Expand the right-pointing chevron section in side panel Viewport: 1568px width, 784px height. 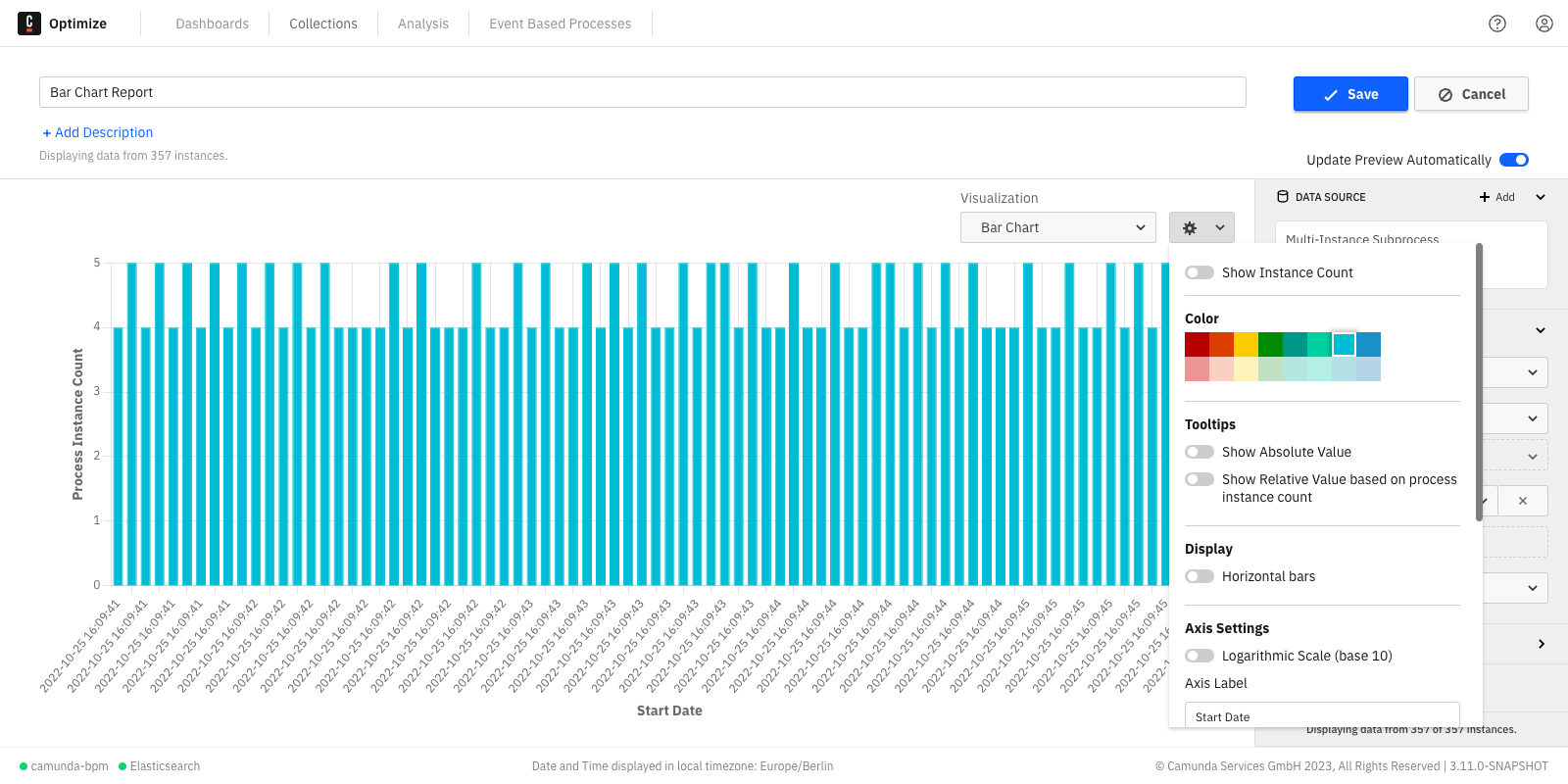[1542, 644]
